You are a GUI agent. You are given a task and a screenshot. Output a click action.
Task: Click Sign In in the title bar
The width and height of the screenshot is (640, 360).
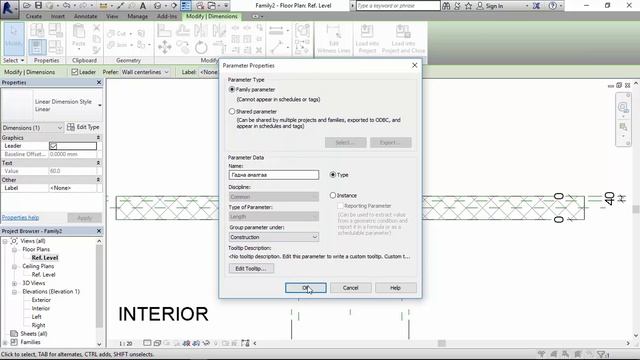click(x=494, y=6)
